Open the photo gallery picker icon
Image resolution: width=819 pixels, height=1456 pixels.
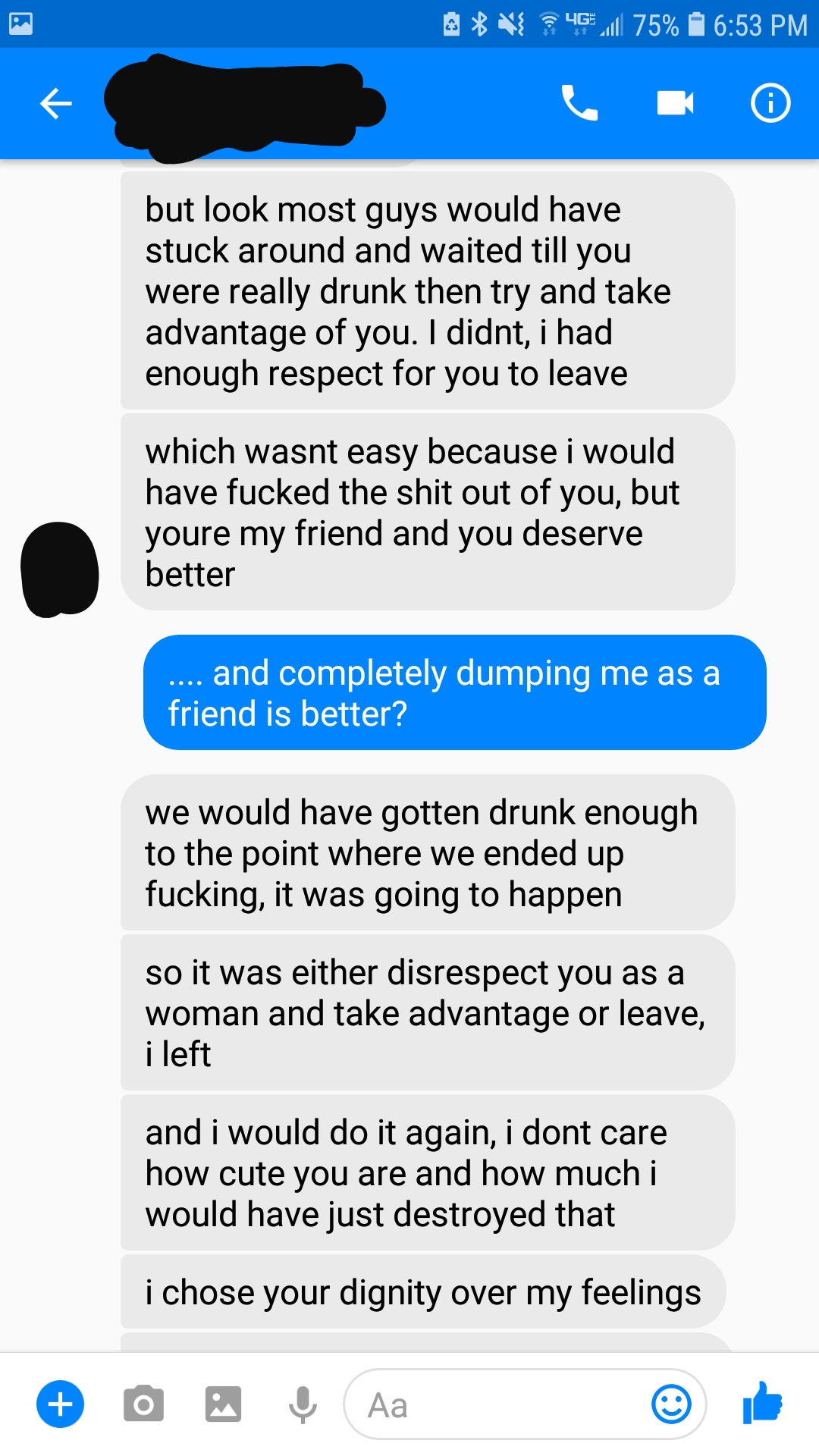[x=223, y=1404]
